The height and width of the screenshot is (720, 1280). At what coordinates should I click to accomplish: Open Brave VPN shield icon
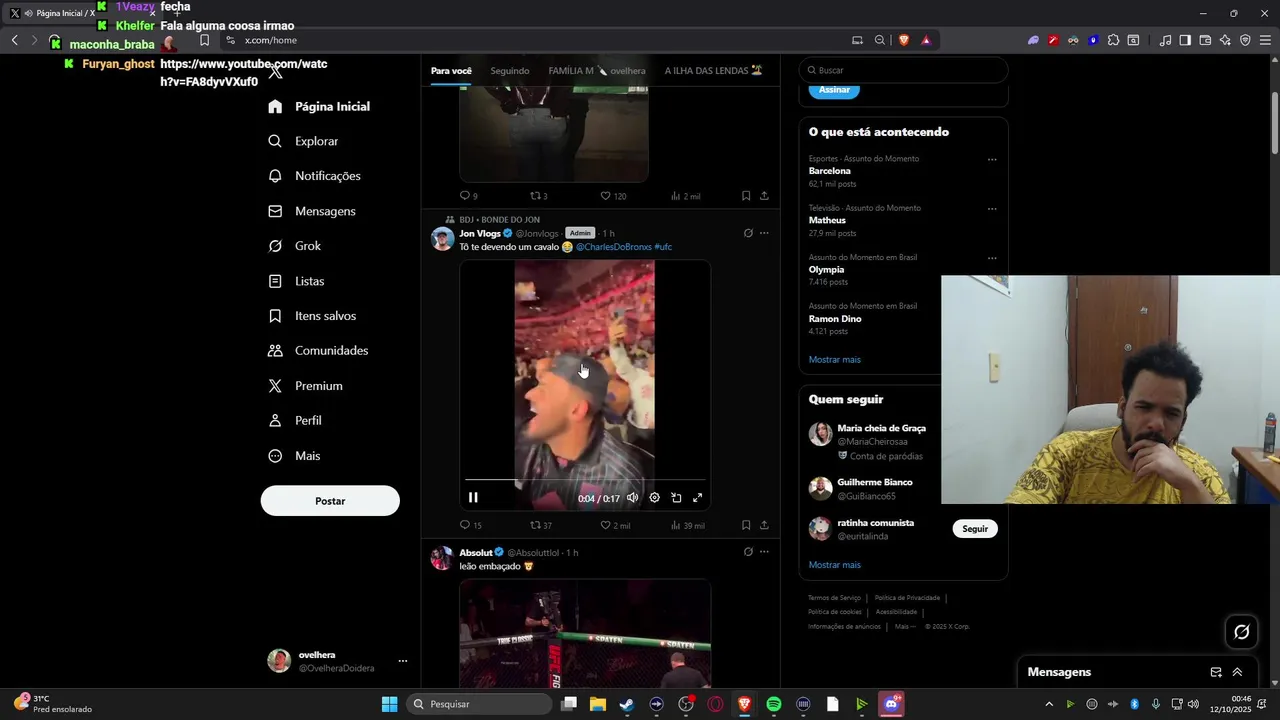[1245, 40]
